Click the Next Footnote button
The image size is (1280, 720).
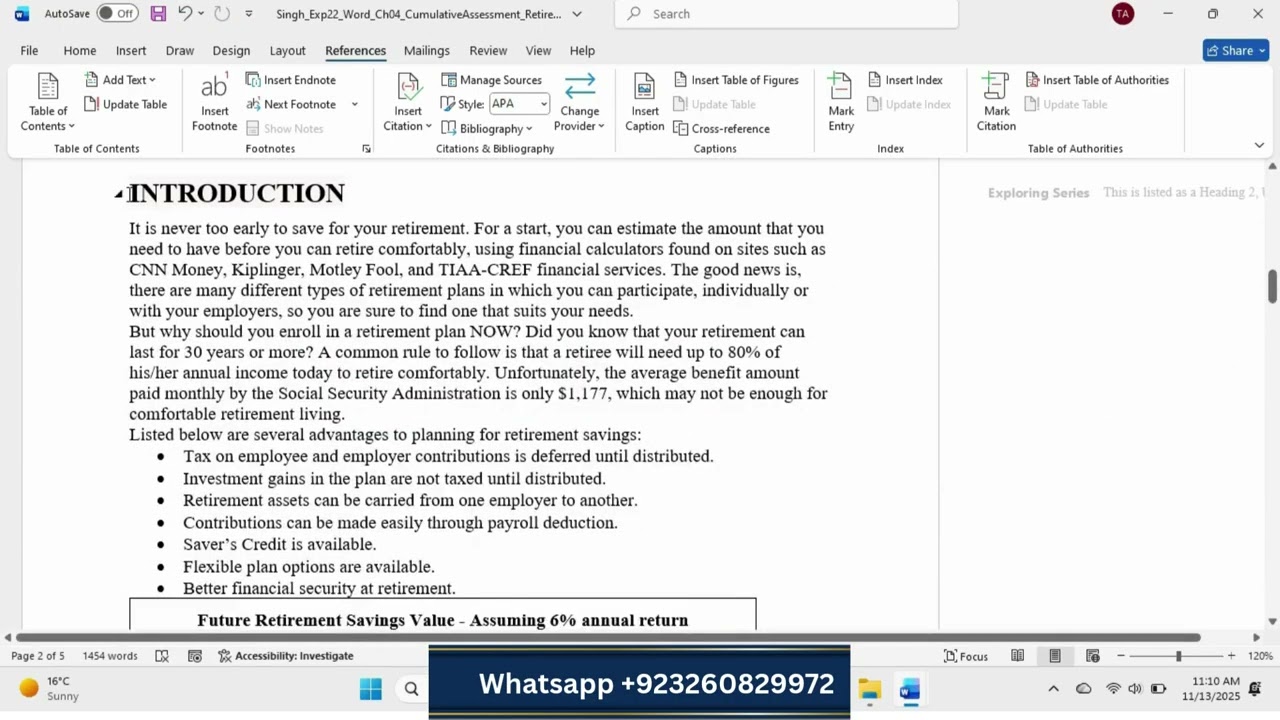[x=291, y=104]
